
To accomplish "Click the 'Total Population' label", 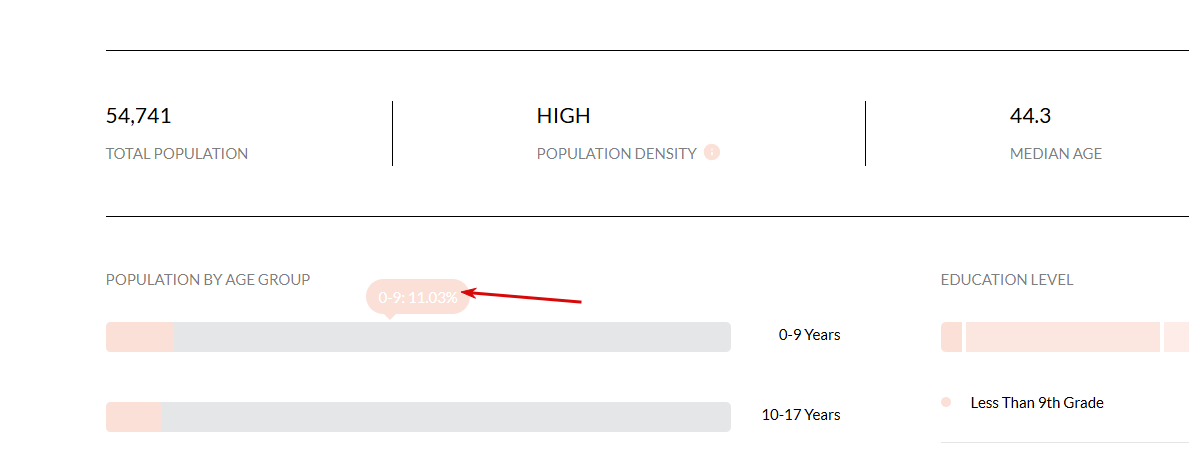I will point(177,154).
